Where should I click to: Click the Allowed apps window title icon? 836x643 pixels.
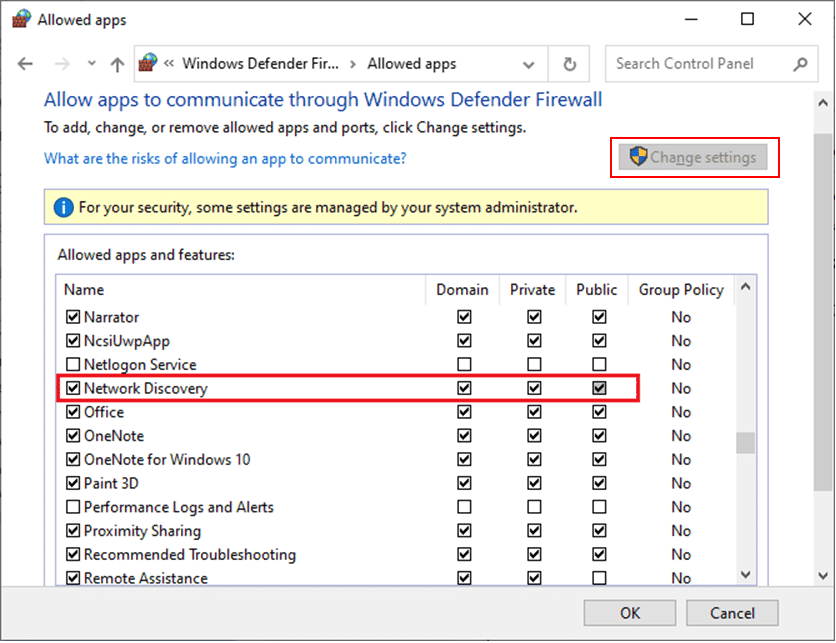coord(22,18)
